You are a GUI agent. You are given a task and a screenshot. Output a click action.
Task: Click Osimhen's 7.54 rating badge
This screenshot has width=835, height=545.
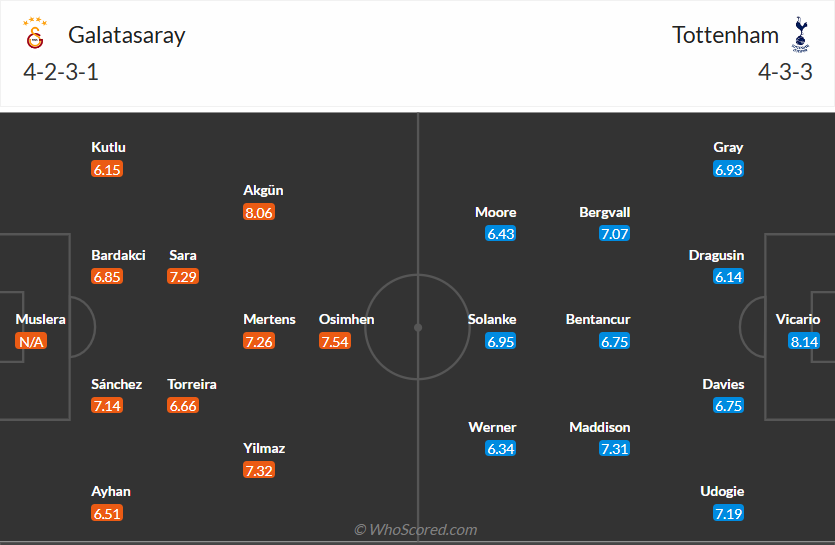coord(335,342)
